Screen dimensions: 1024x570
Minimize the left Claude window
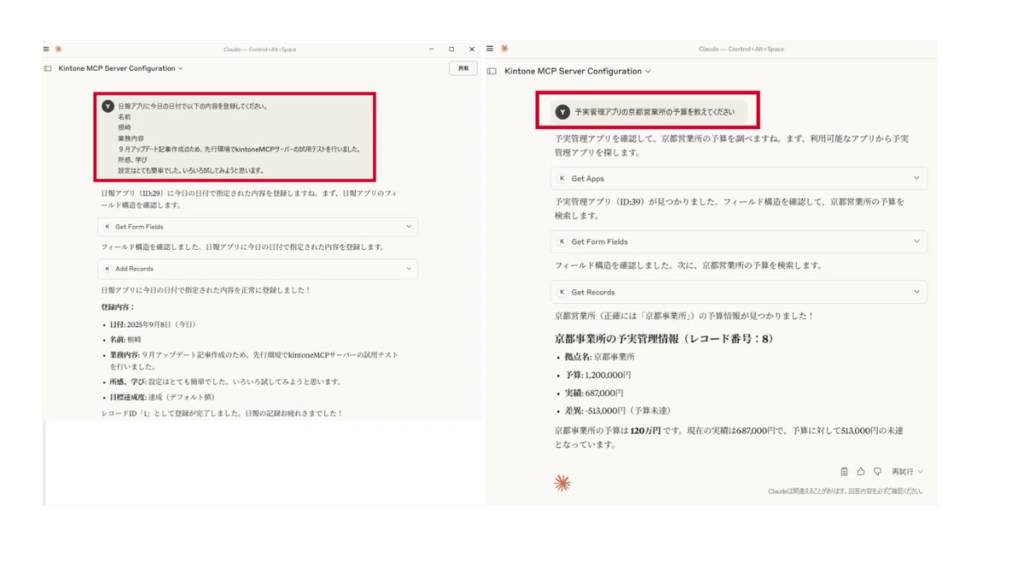click(432, 49)
